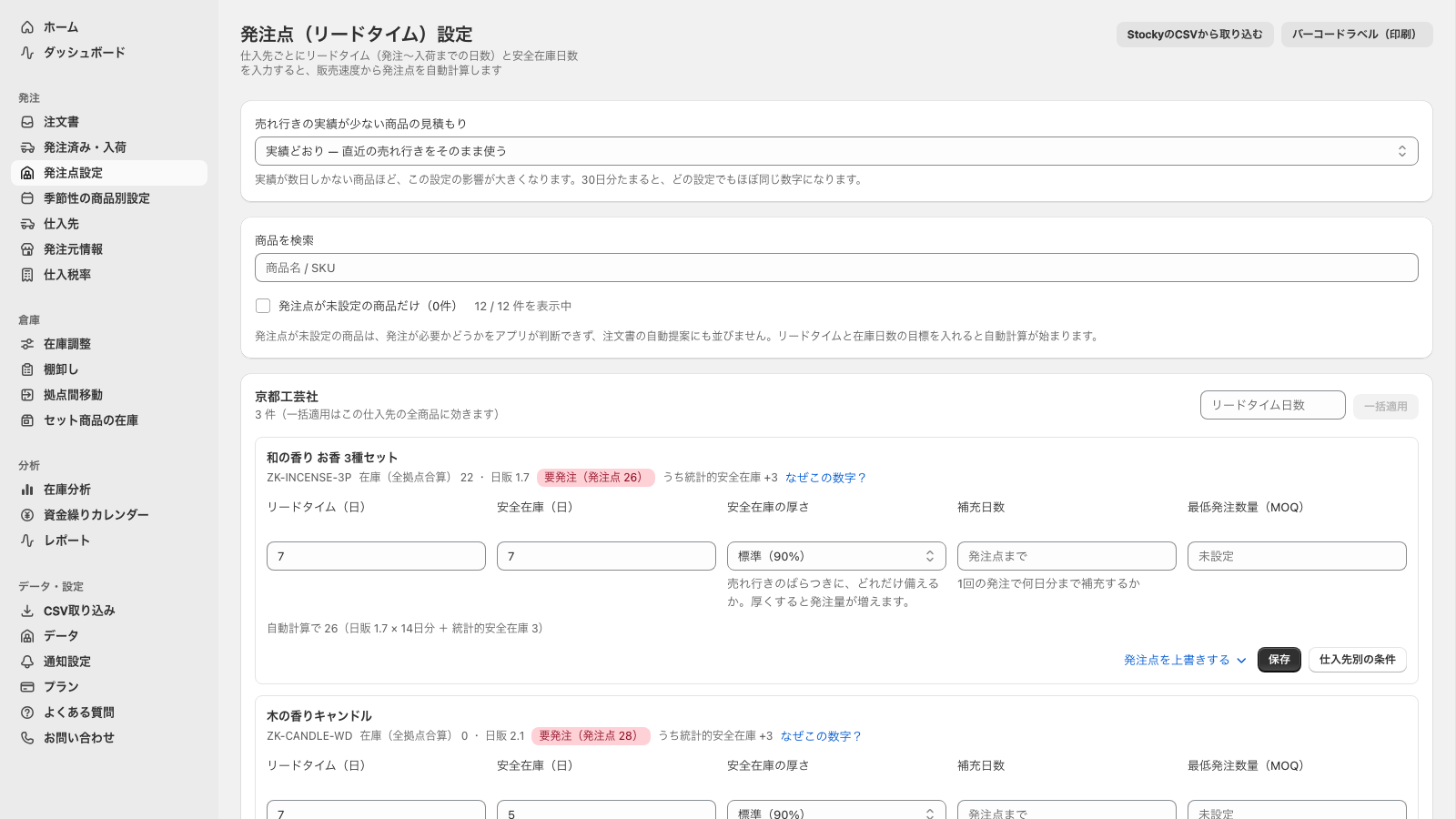Screen dimensions: 1456x819
Task: Click the プラン card icon
Action: 27,687
